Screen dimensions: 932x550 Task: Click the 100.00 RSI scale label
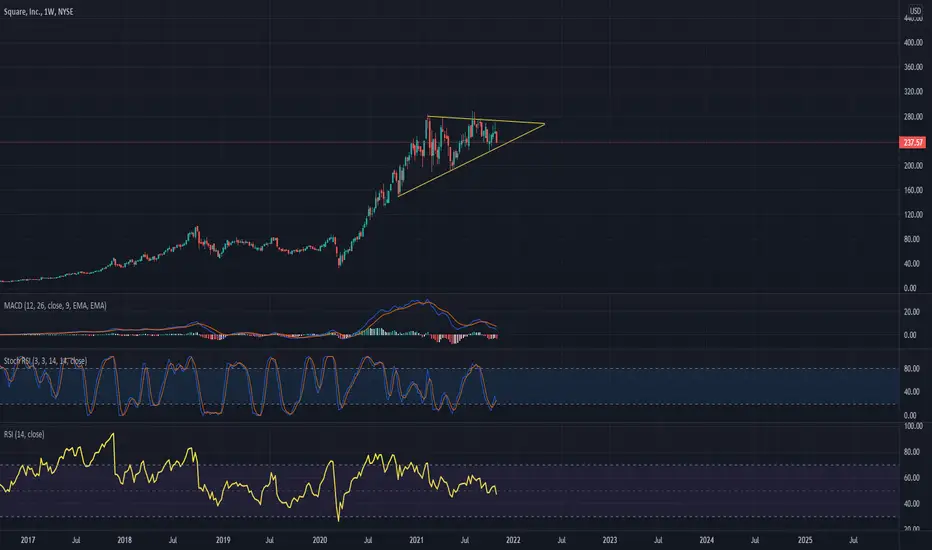click(913, 426)
